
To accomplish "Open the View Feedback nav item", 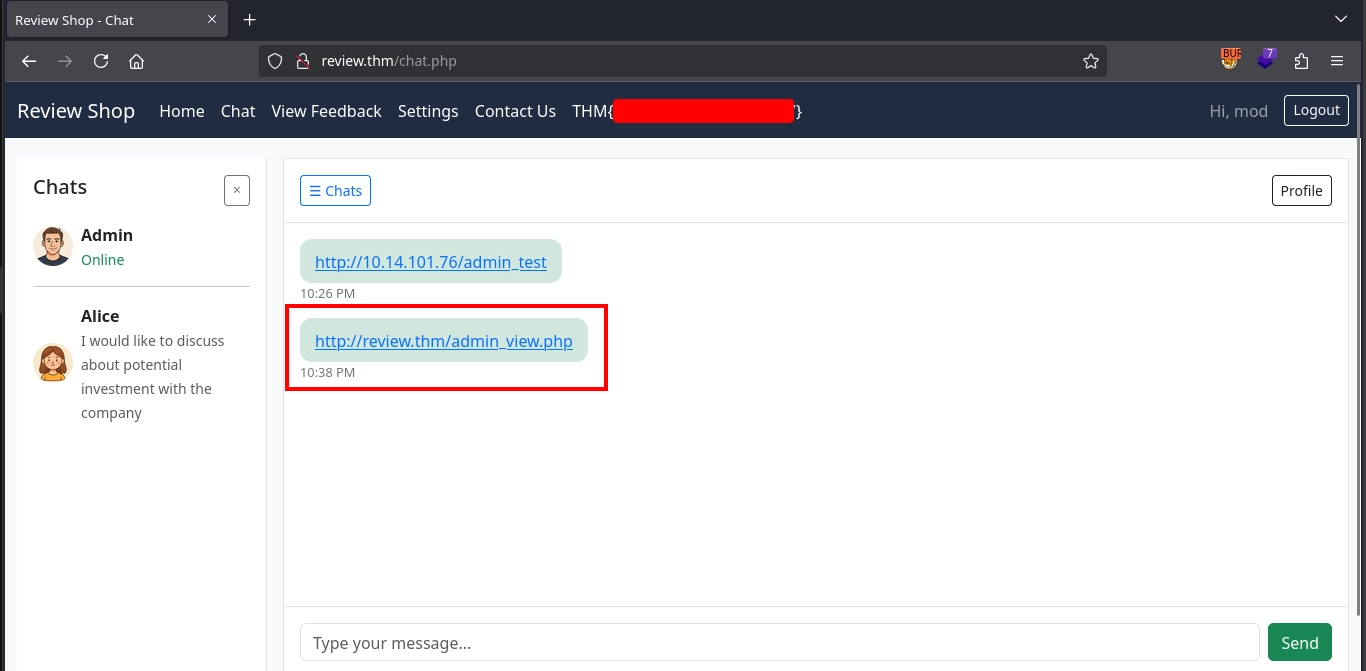I will click(326, 111).
